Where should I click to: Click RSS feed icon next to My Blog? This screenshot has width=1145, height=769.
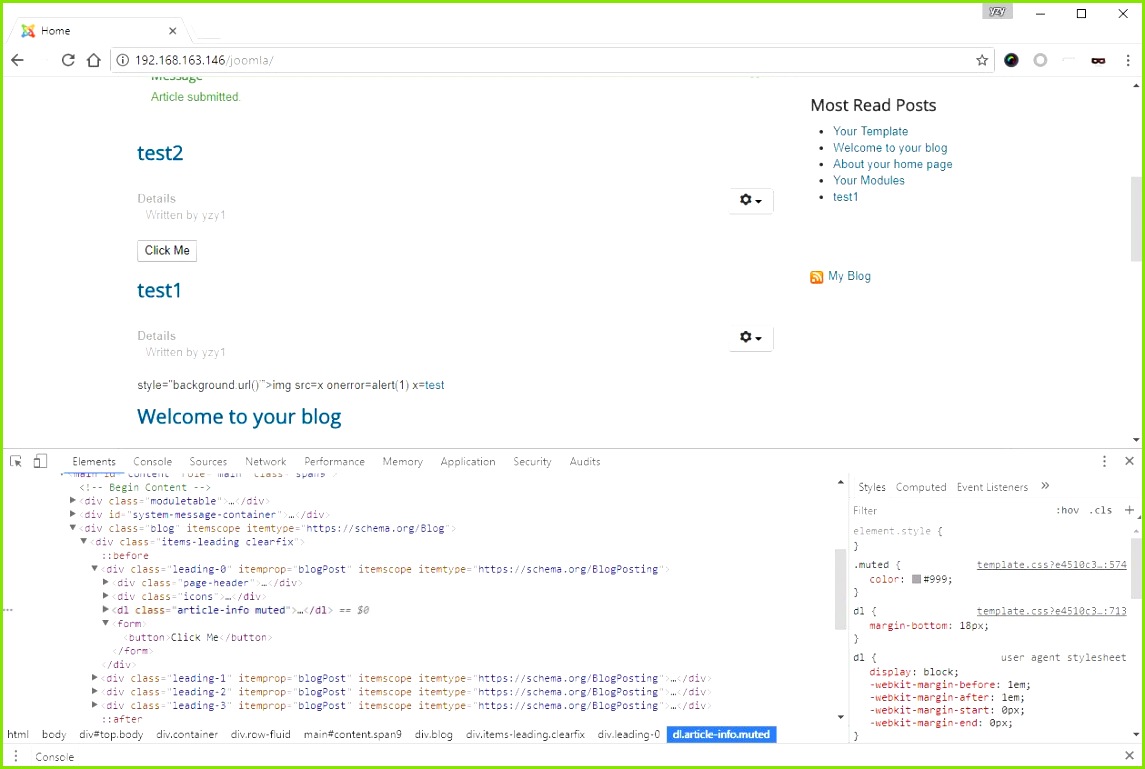coord(817,277)
